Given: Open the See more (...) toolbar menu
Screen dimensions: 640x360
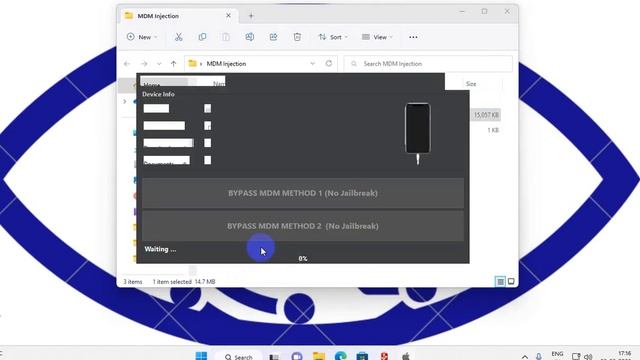Looking at the screenshot, I should (413, 37).
